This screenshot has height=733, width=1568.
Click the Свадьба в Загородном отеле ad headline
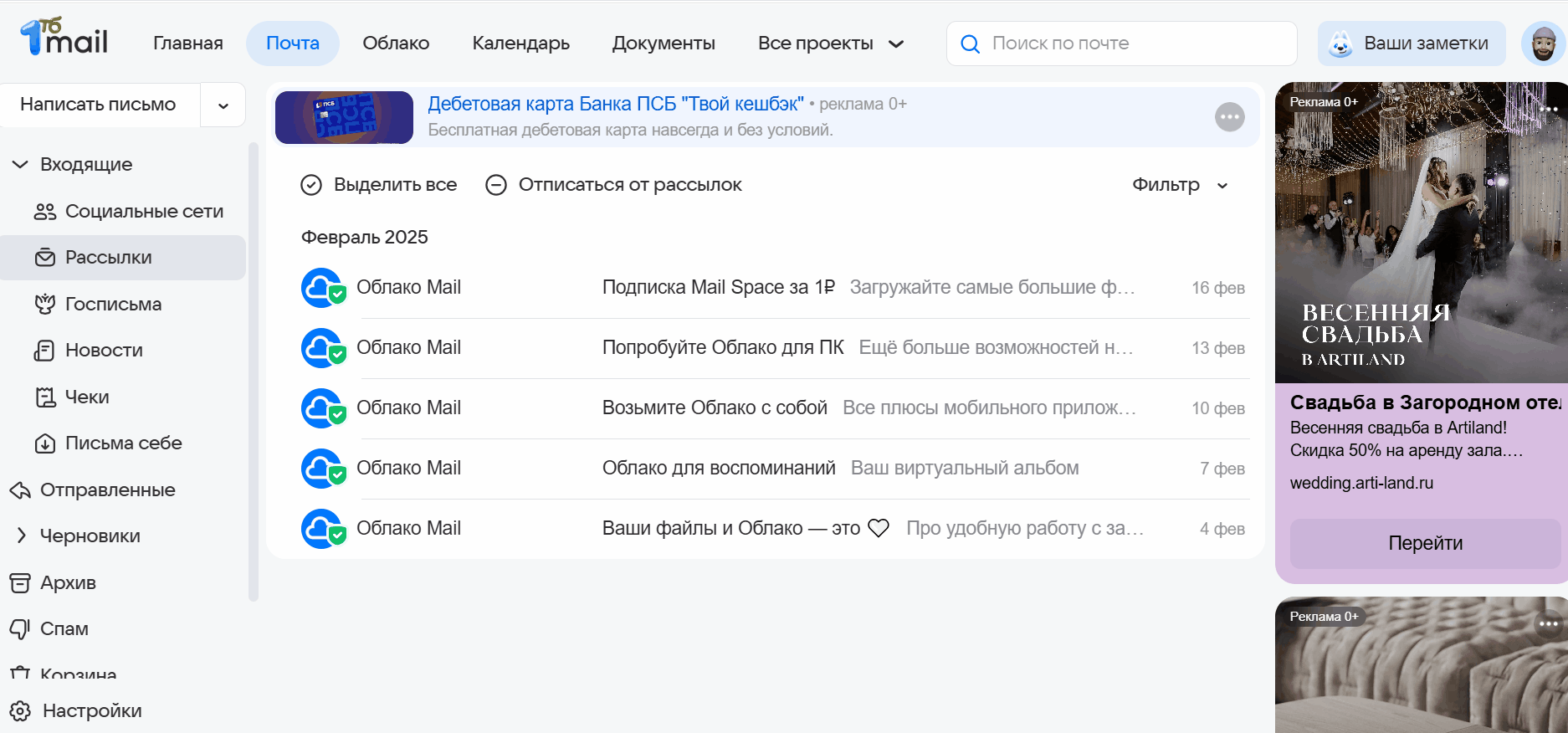[x=1425, y=402]
